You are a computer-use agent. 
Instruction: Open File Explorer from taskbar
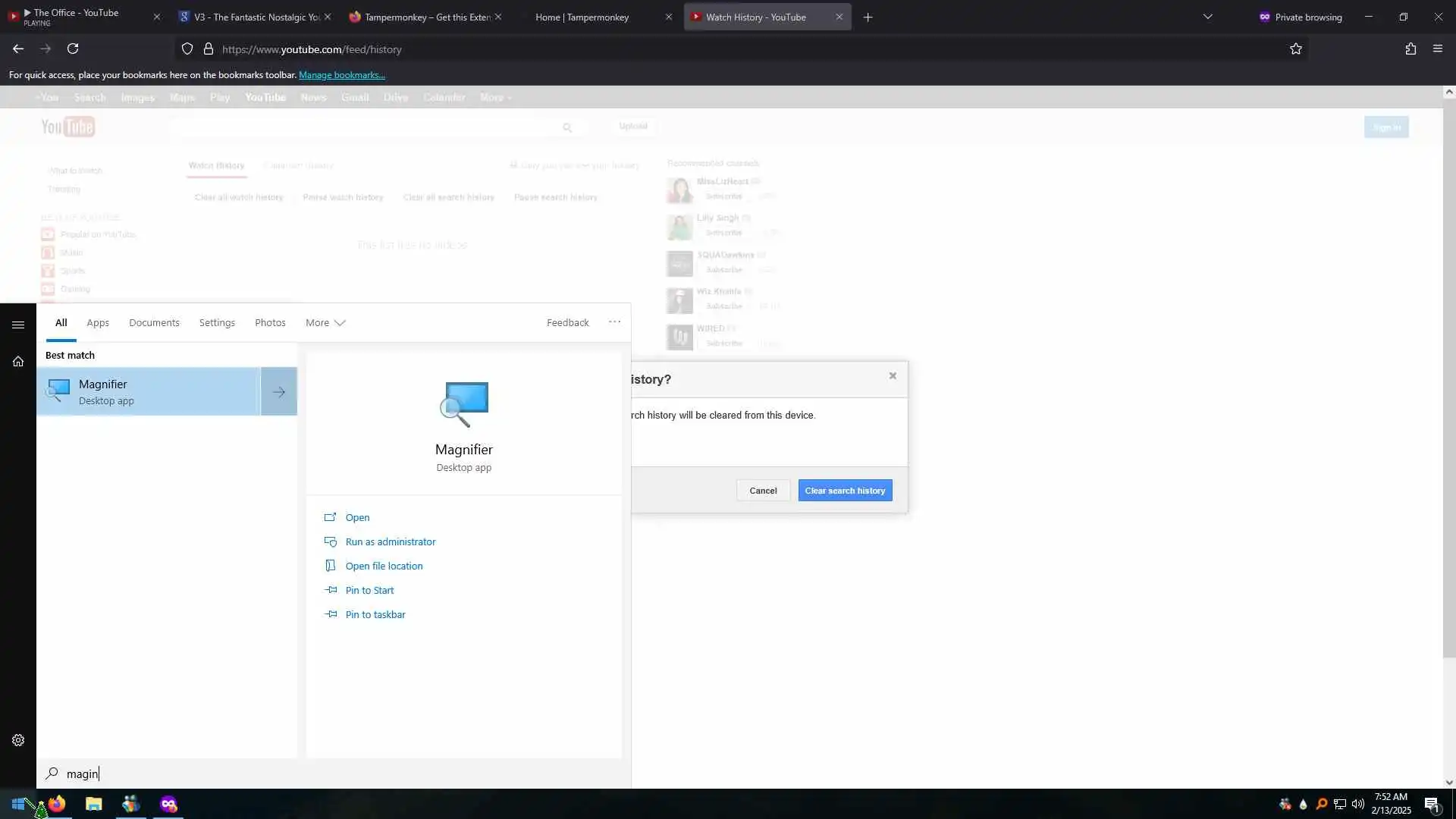94,804
